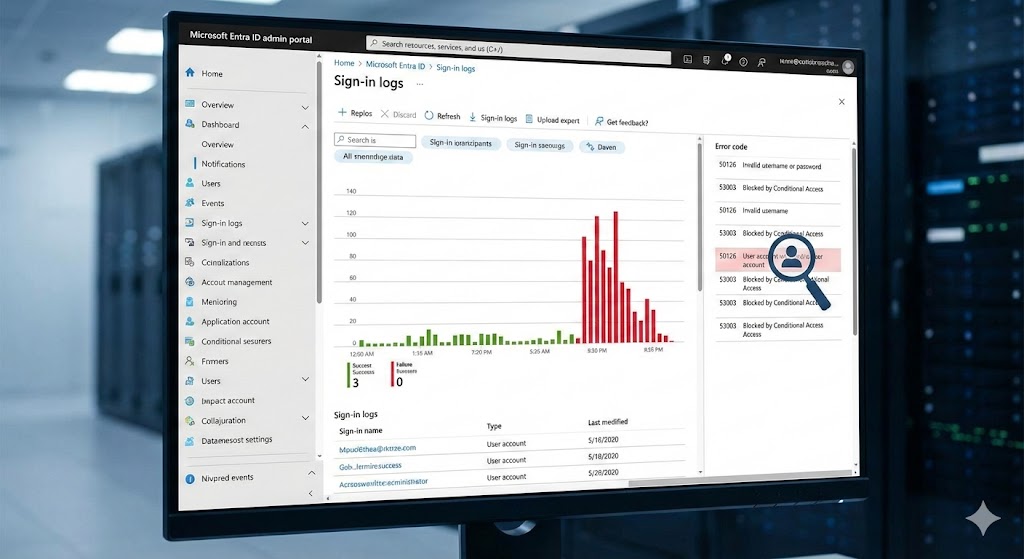Screen dimensions: 1024x559
Task: Click the Upload expert toolbar icon
Action: (x=529, y=119)
